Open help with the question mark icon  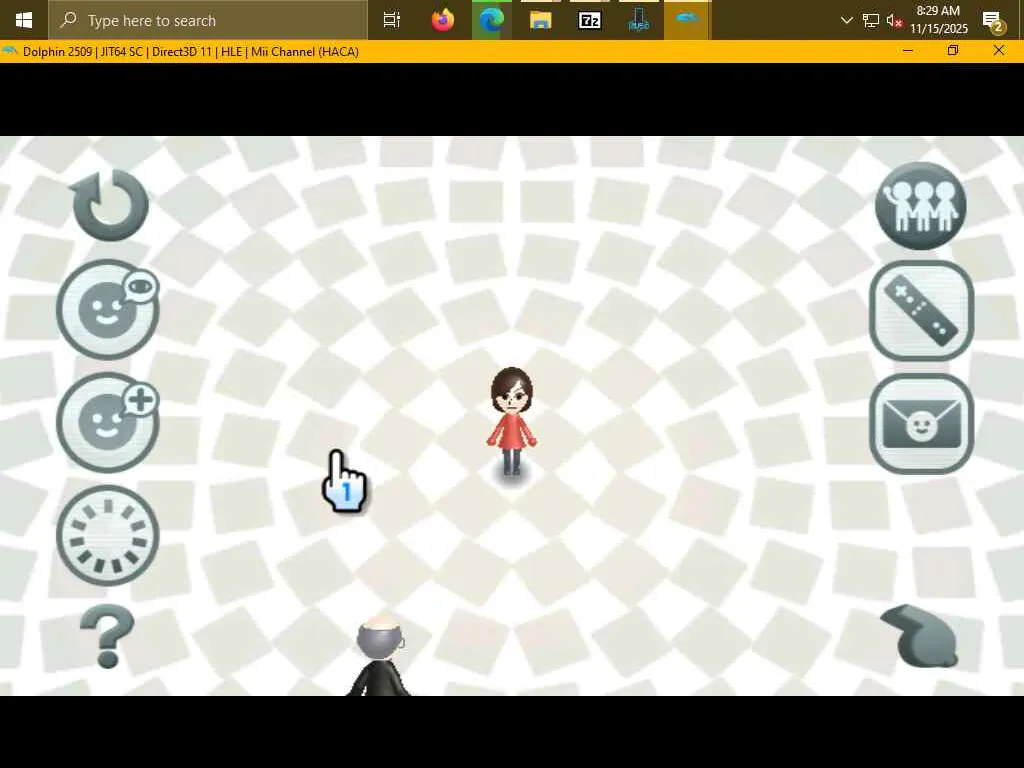(x=107, y=637)
